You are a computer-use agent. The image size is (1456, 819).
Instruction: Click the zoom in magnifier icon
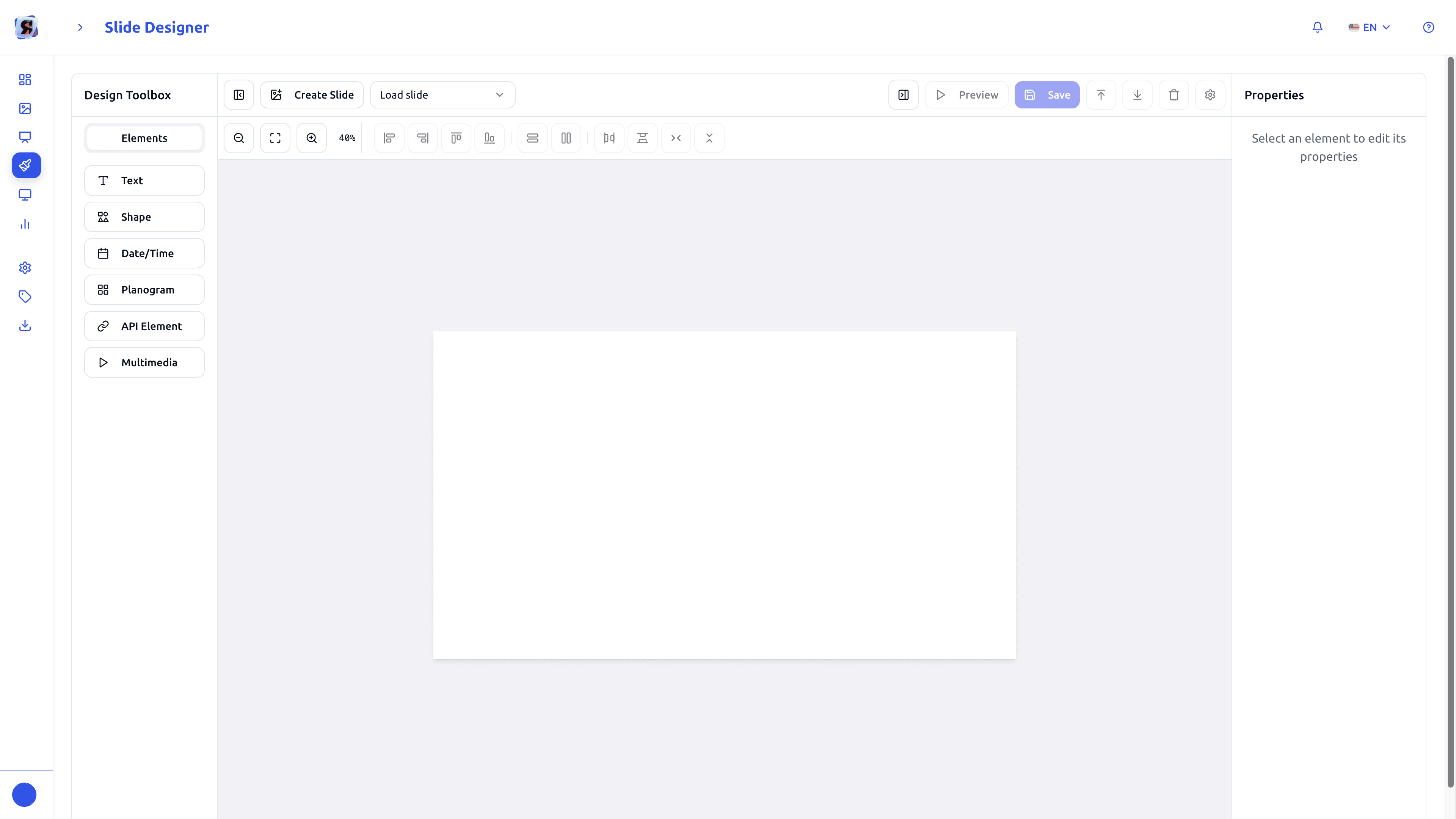coord(311,138)
